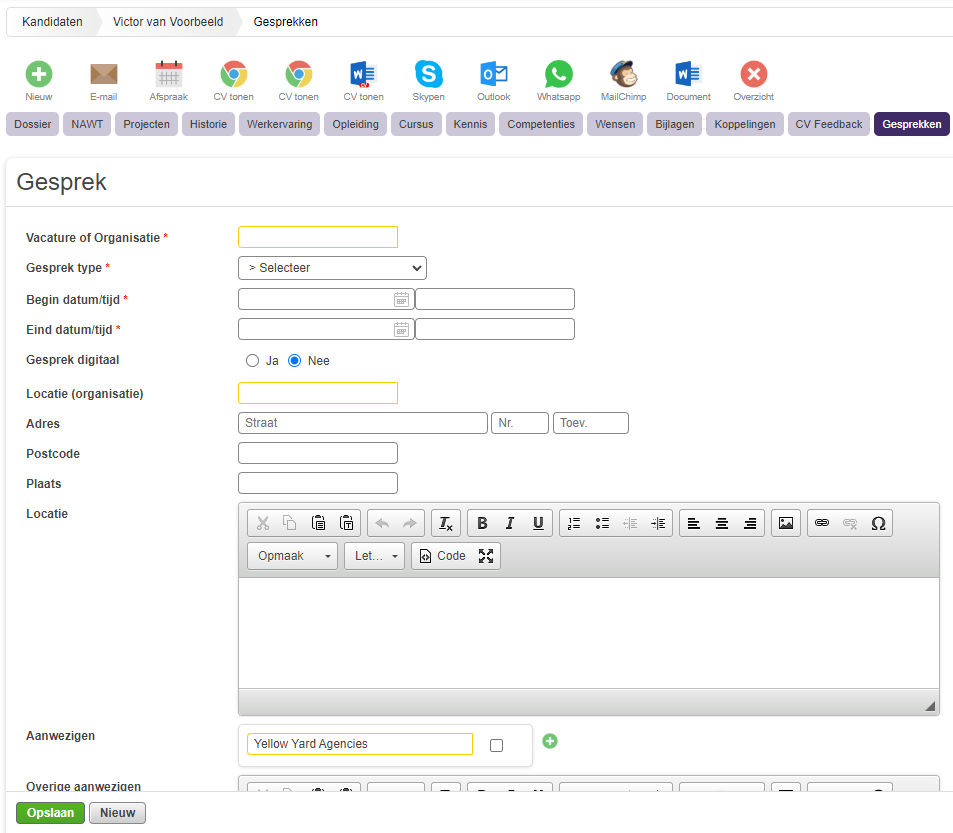Toggle Italic in Locatie editor

pos(510,523)
